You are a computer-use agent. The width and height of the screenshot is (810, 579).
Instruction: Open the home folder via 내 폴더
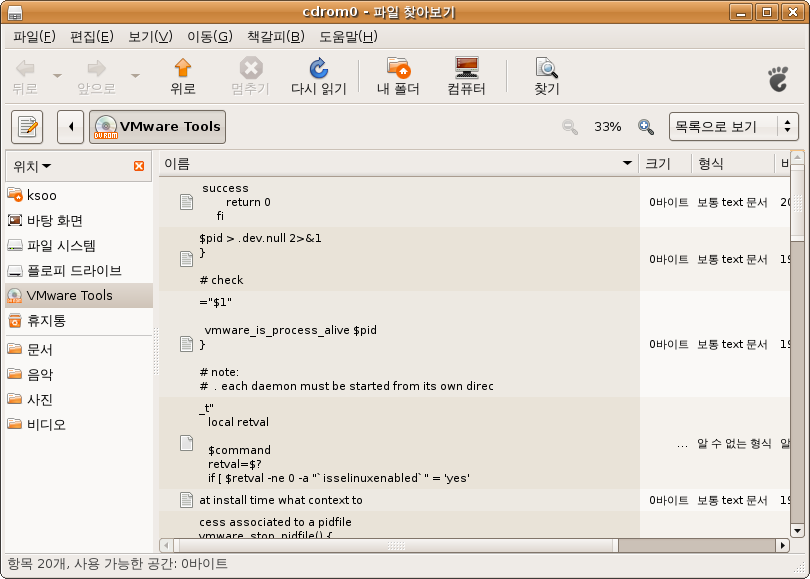click(x=398, y=76)
